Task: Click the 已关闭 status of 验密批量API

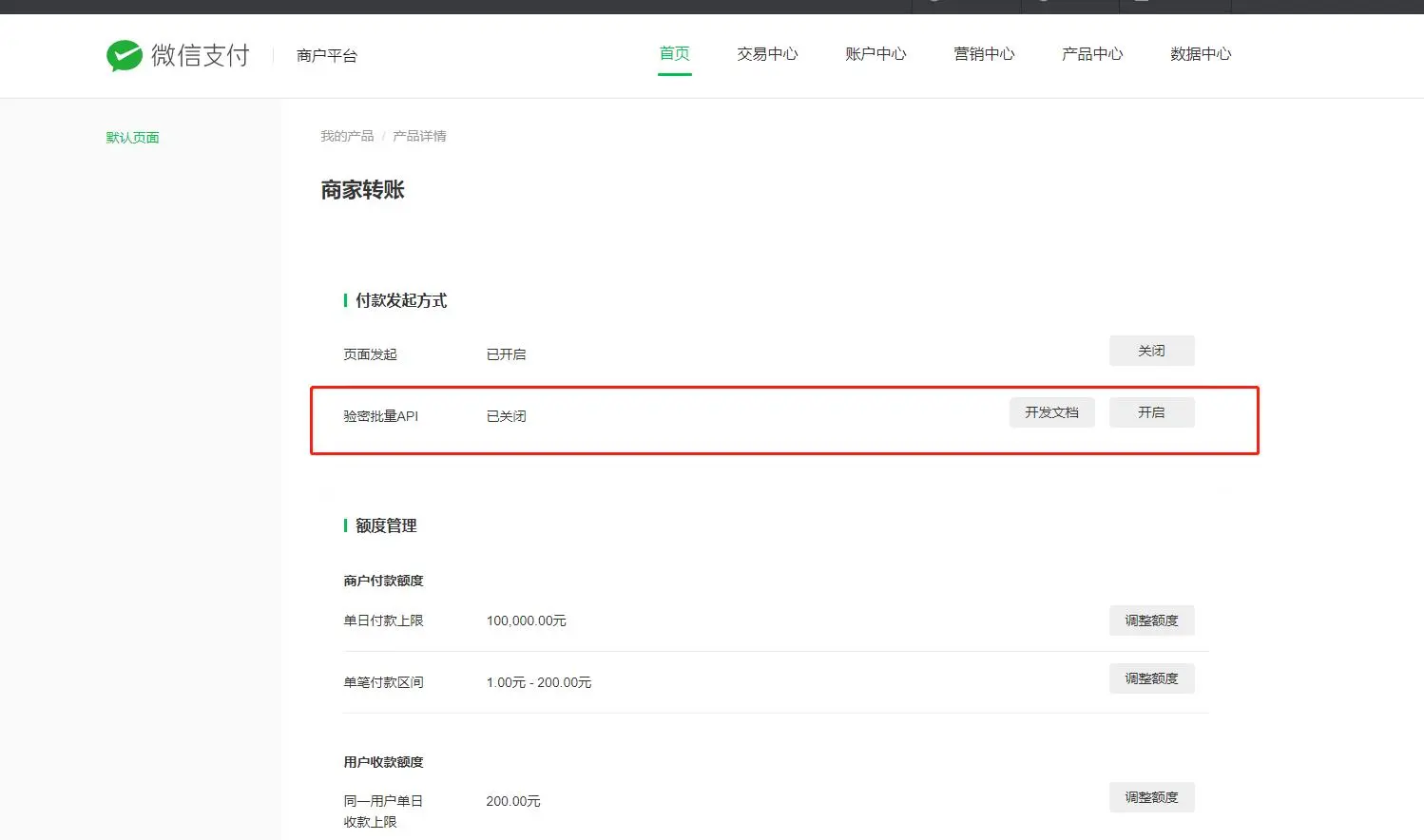Action: point(507,416)
